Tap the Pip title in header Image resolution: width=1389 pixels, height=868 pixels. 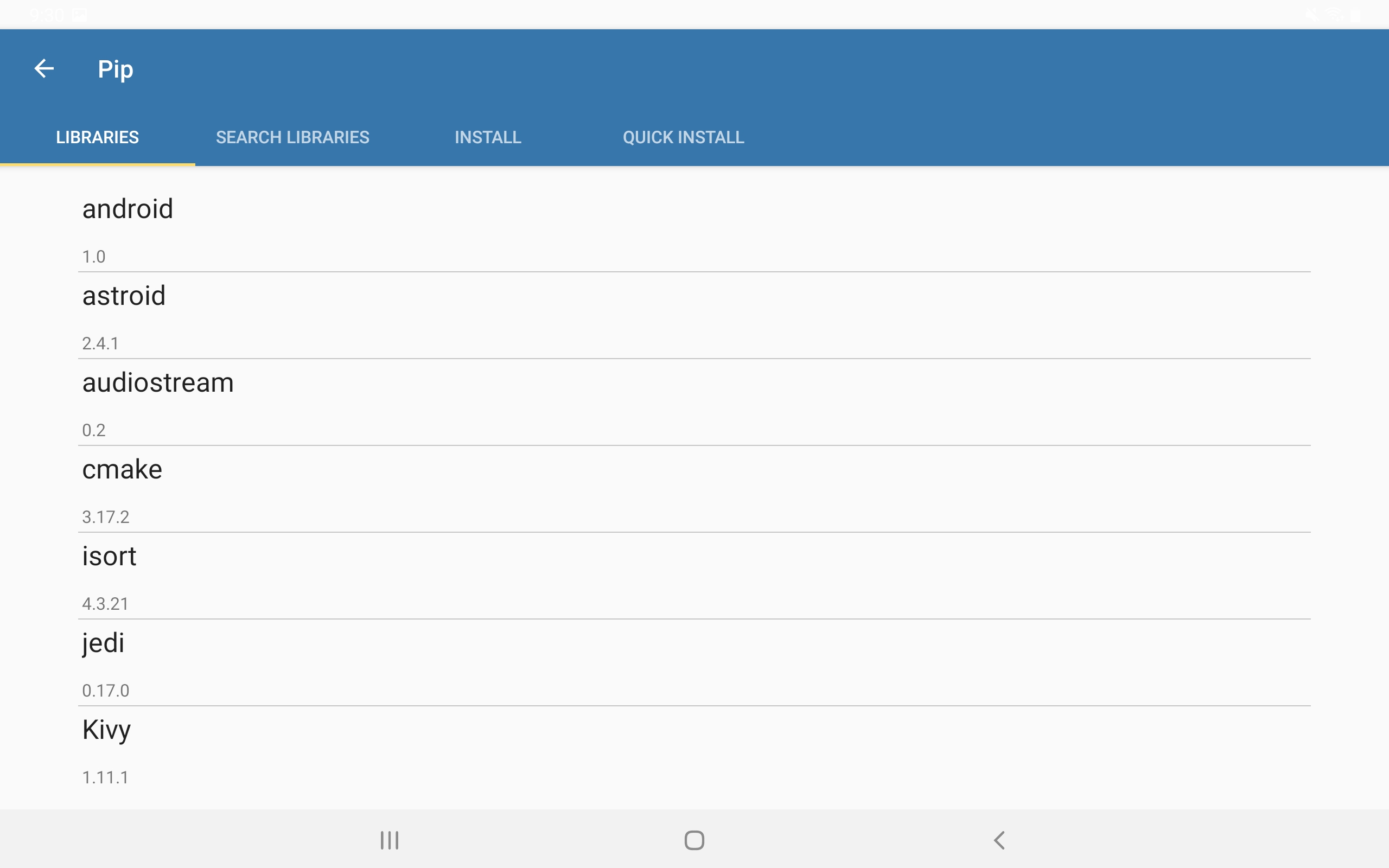point(116,69)
